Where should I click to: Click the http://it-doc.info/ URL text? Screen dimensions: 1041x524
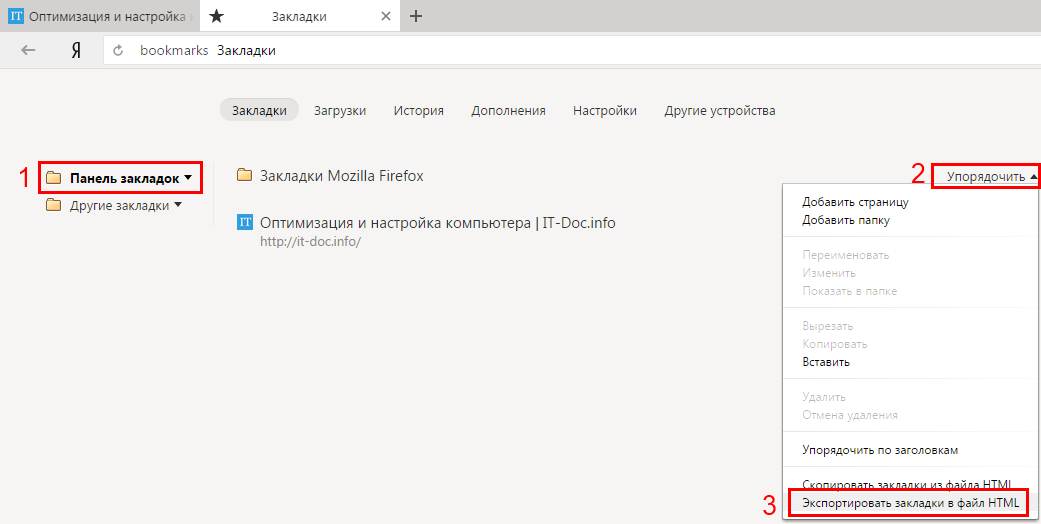point(310,242)
